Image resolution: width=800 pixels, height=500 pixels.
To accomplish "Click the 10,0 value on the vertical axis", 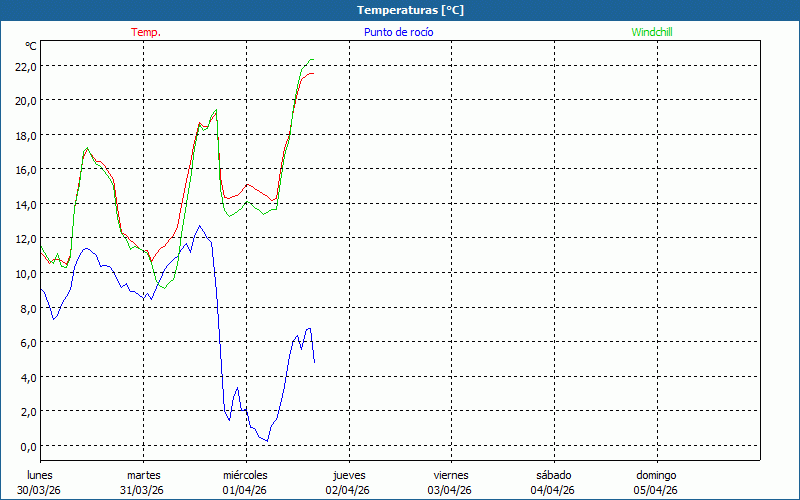I will (25, 273).
